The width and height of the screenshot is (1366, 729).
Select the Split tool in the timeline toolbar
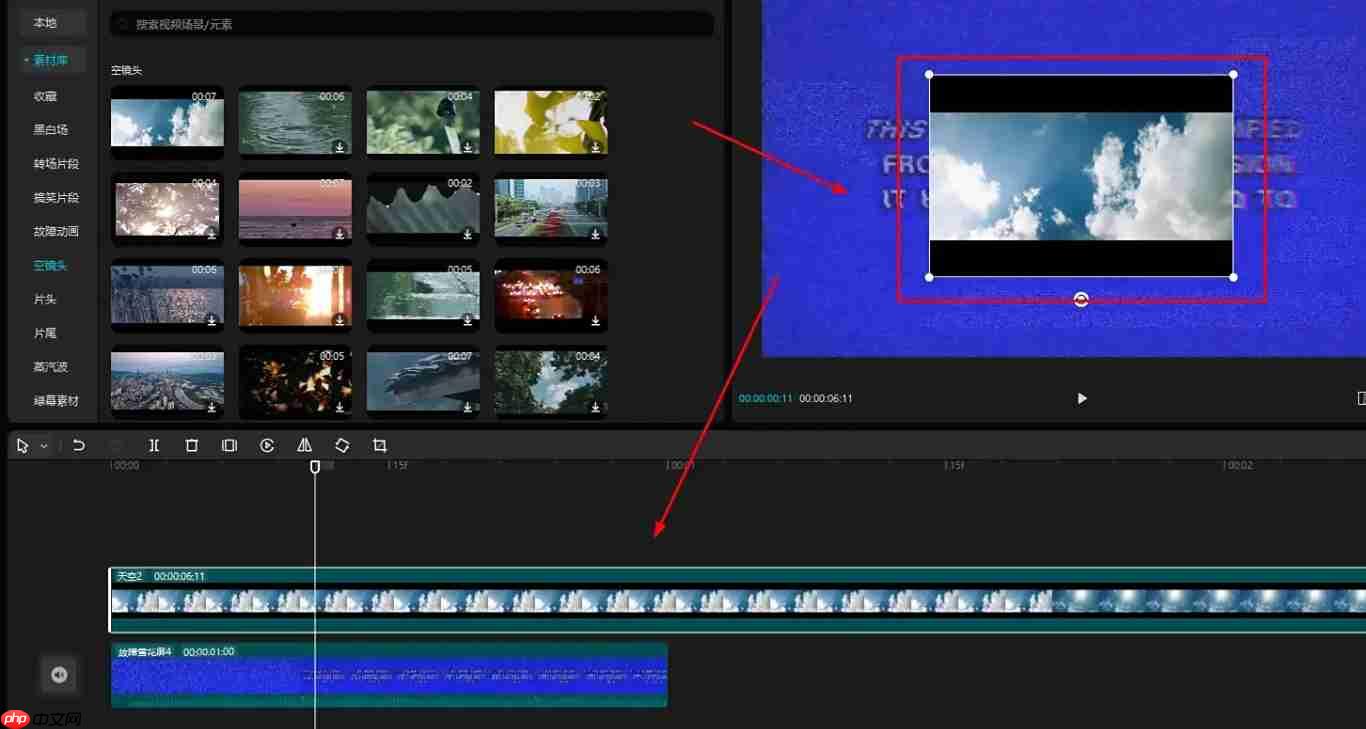(154, 445)
